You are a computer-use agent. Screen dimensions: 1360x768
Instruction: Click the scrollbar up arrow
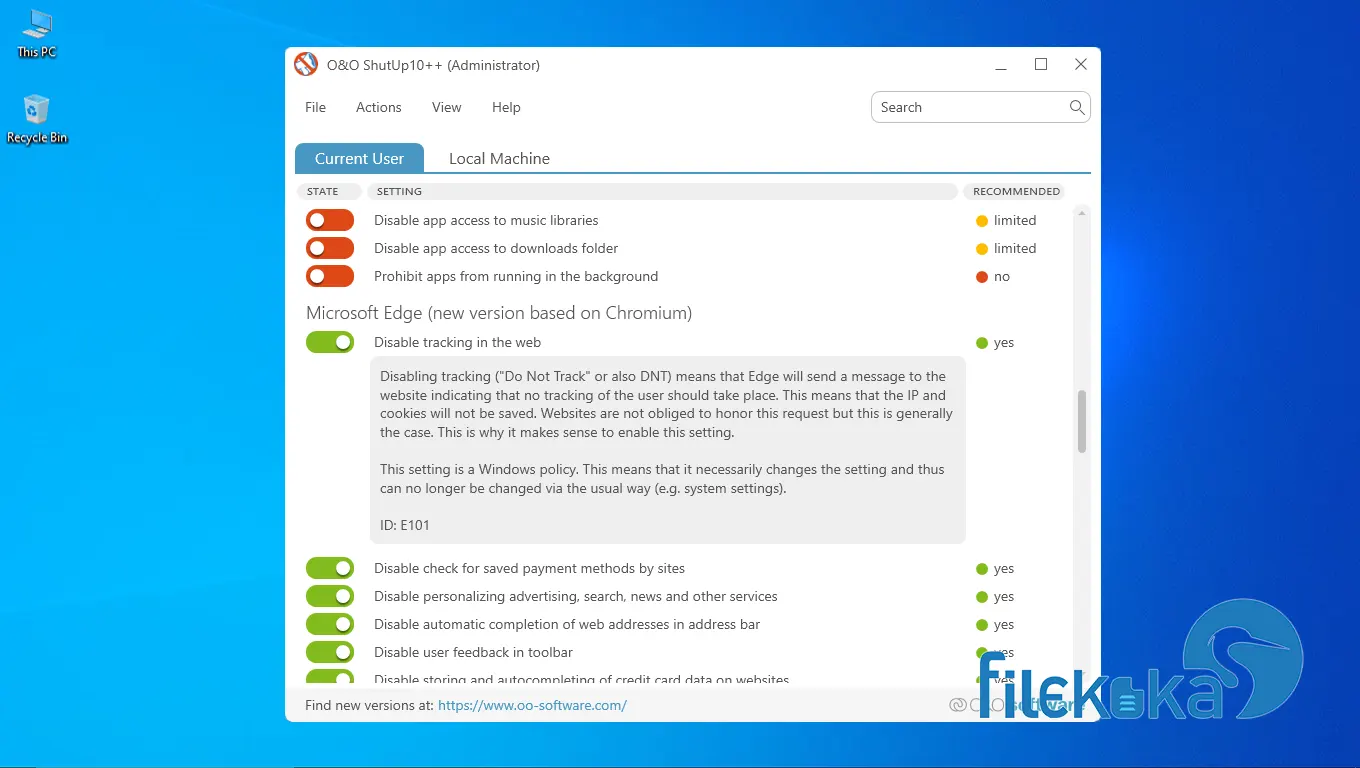pyautogui.click(x=1081, y=213)
